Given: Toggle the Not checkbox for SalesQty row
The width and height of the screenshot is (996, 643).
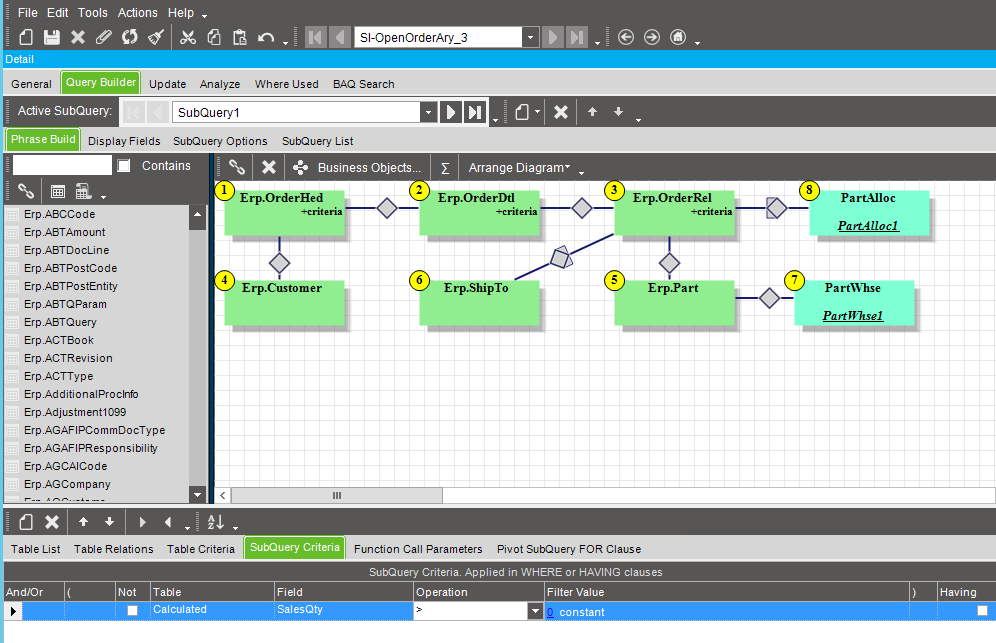Looking at the screenshot, I should tap(132, 611).
